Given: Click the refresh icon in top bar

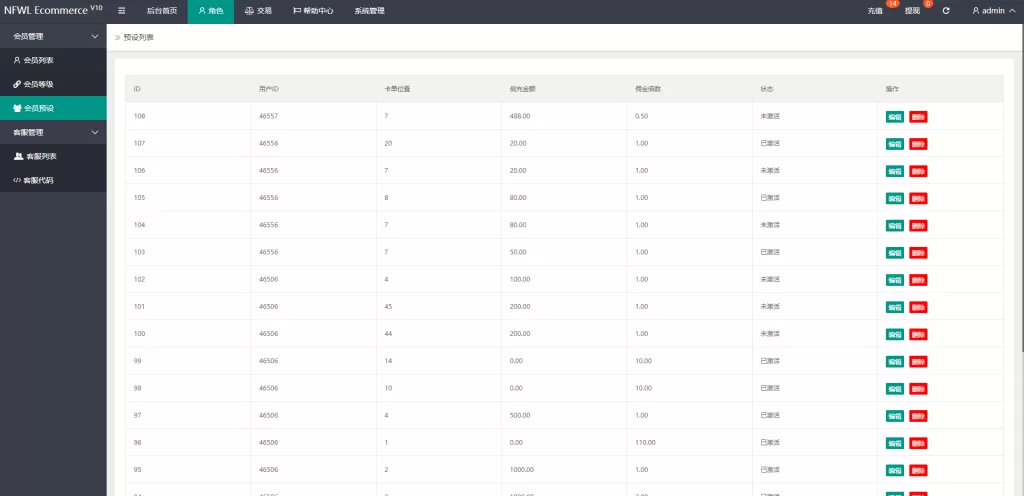Looking at the screenshot, I should 946,11.
